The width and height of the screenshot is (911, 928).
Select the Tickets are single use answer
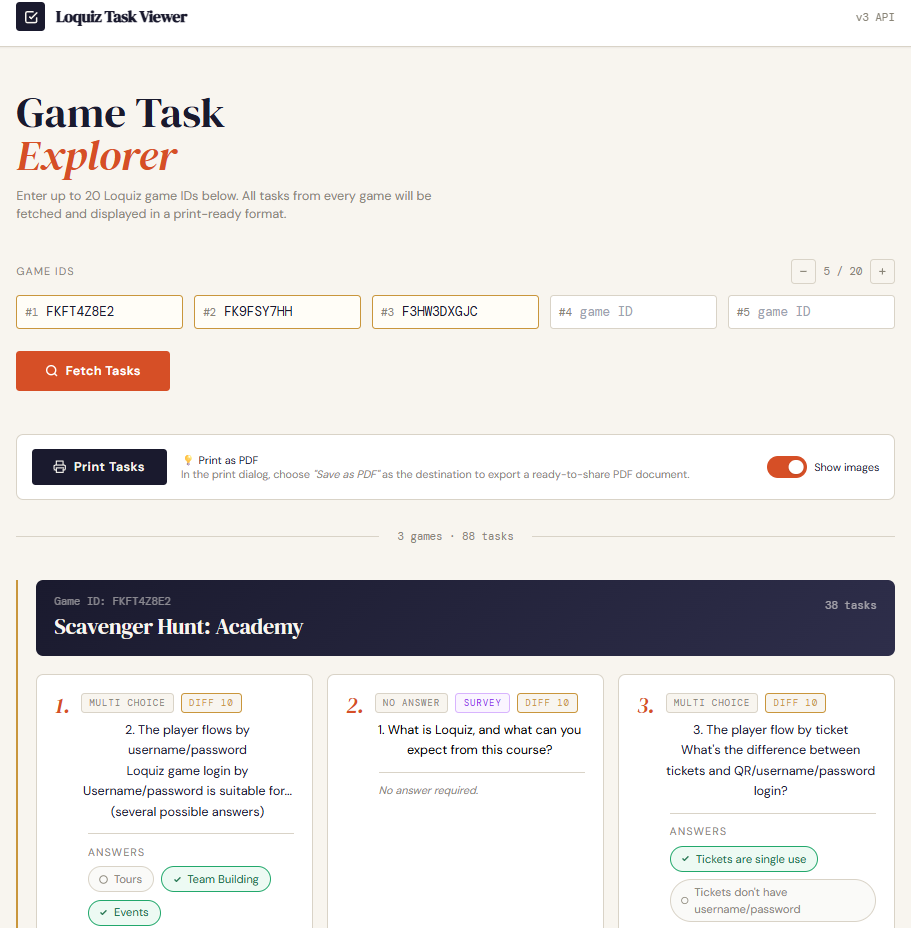[744, 859]
